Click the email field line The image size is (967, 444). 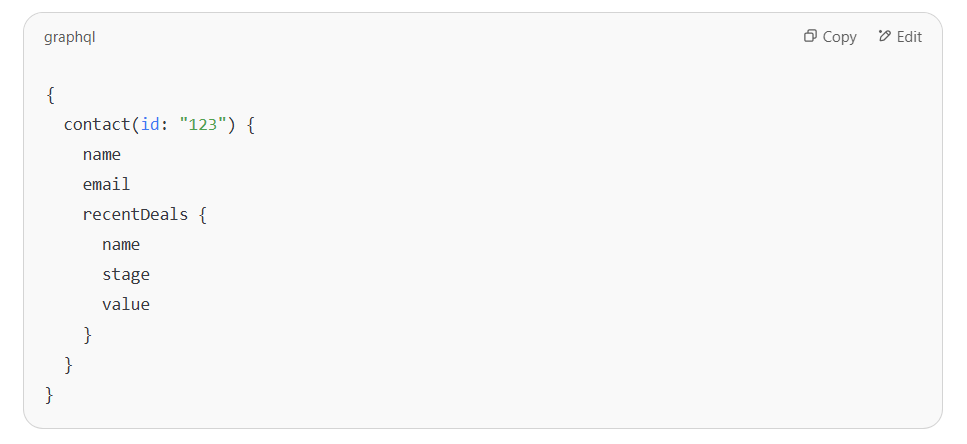pyautogui.click(x=107, y=184)
